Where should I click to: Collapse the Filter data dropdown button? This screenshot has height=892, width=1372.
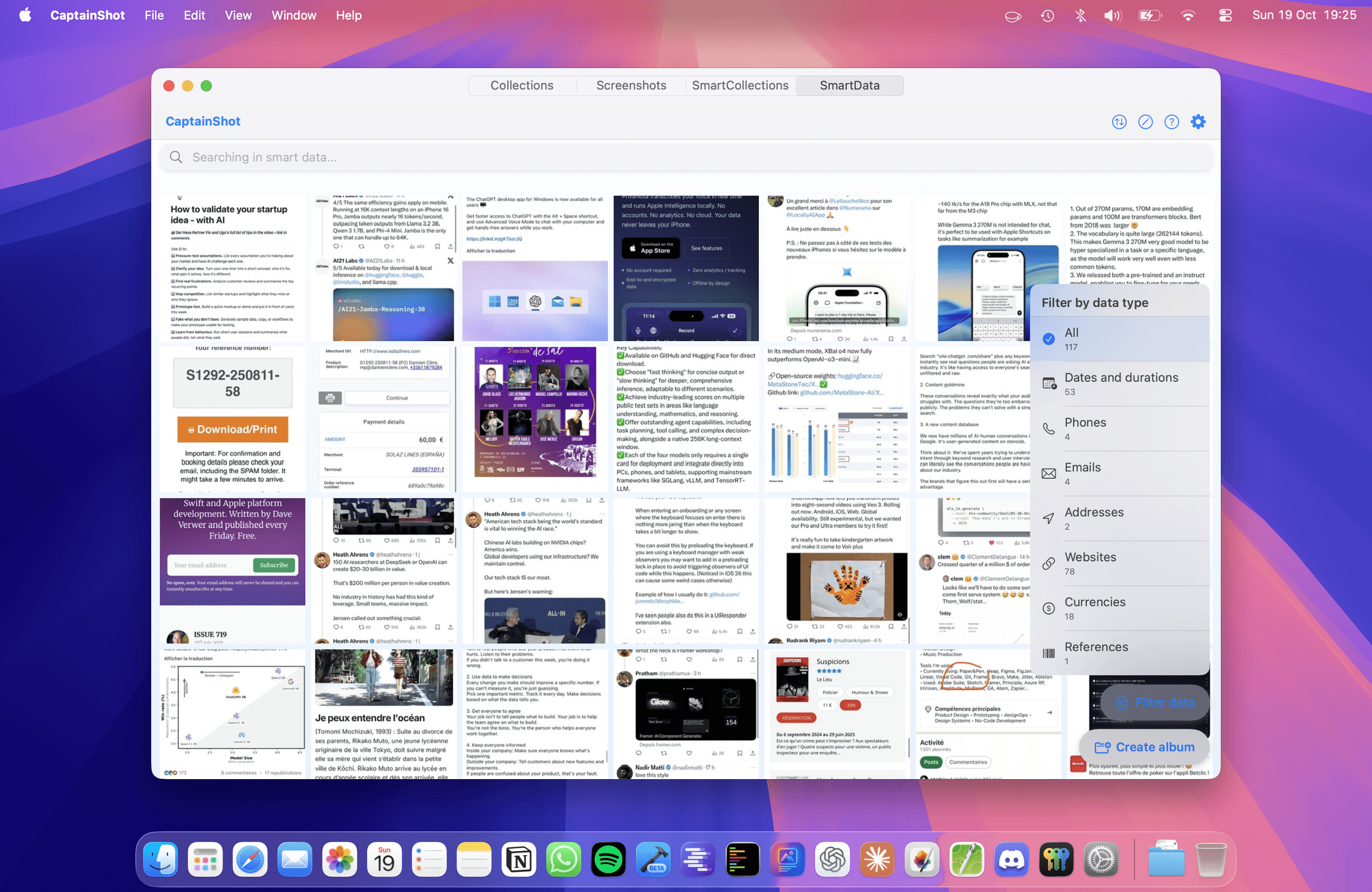[1155, 703]
